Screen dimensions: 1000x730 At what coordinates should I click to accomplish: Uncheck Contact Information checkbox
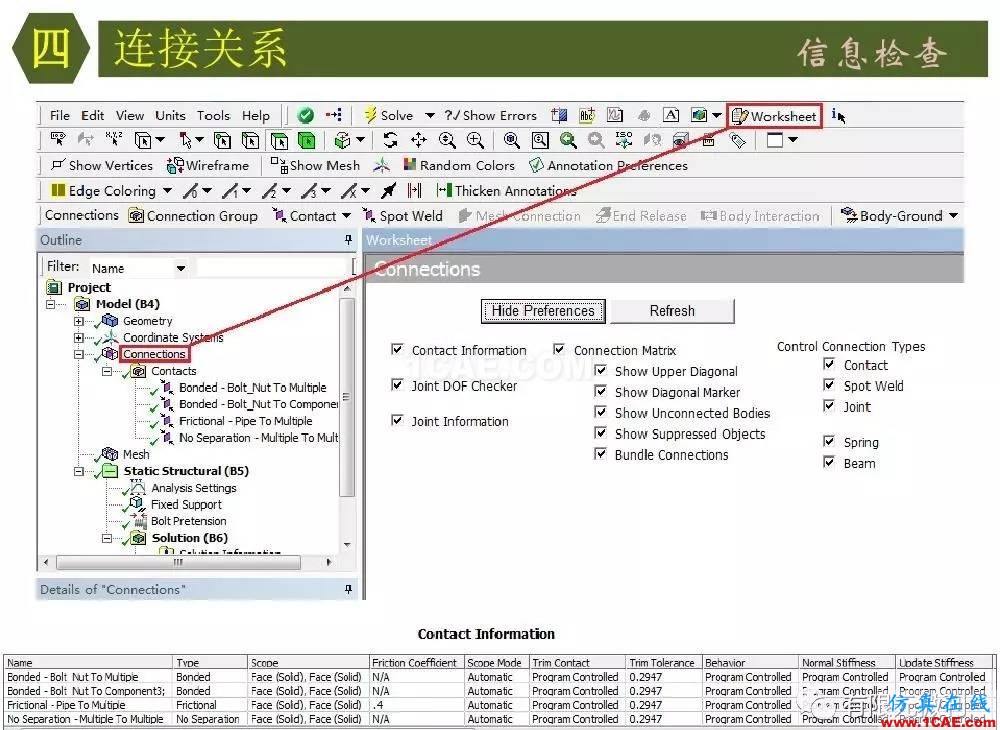point(397,349)
